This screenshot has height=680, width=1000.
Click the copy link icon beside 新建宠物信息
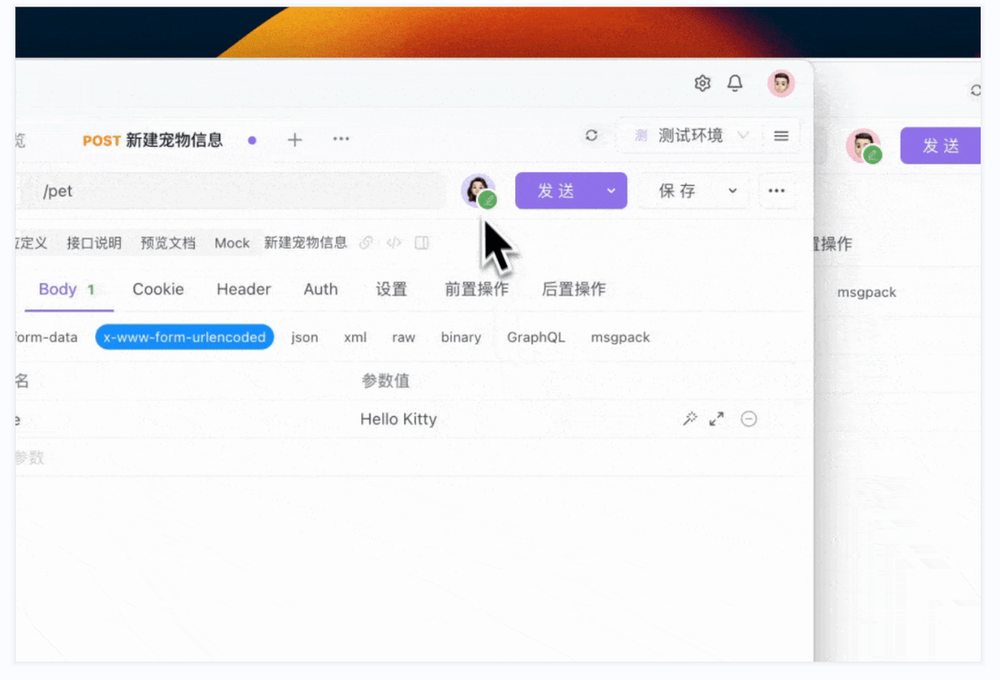click(x=365, y=242)
